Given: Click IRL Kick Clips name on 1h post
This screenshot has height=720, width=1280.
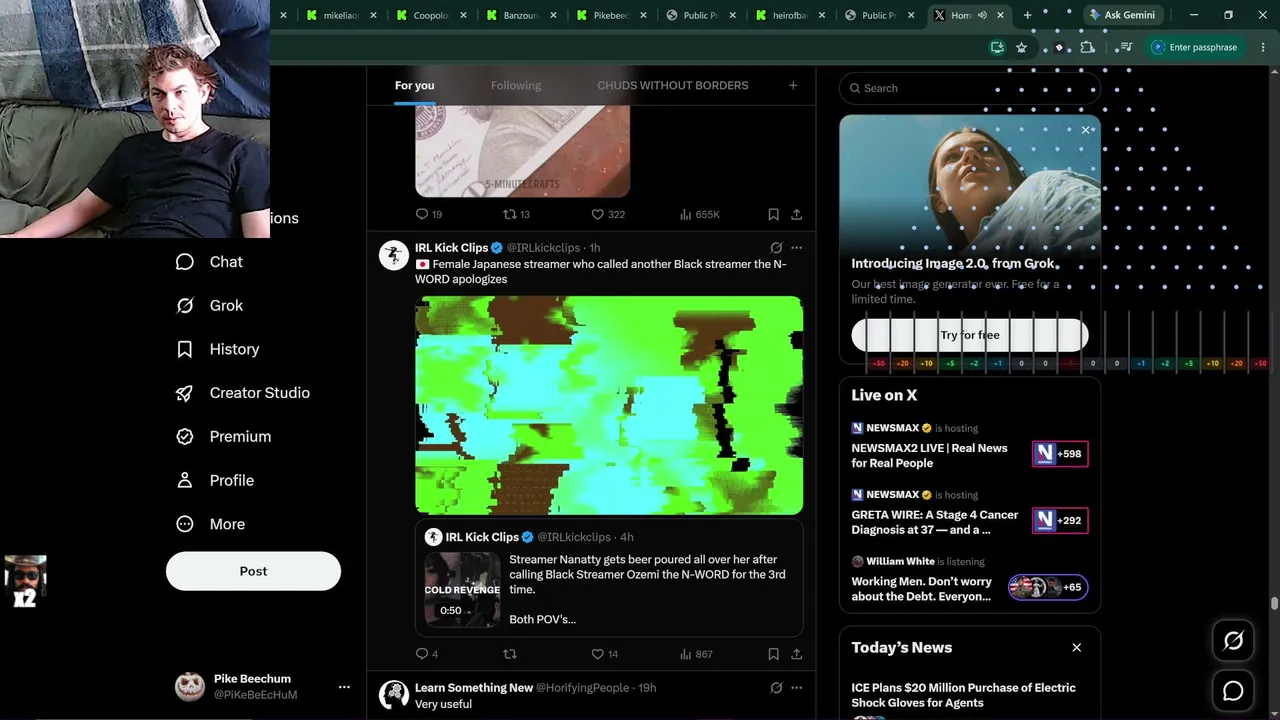Looking at the screenshot, I should tap(452, 248).
